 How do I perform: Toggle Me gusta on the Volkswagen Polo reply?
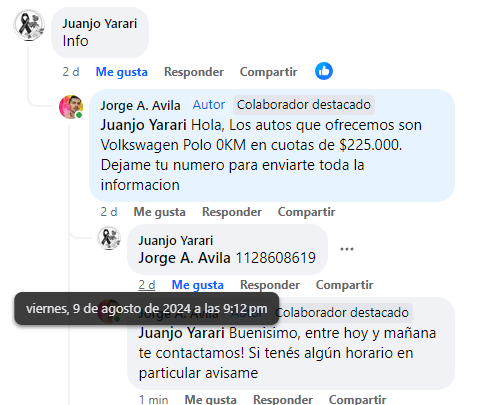click(160, 212)
